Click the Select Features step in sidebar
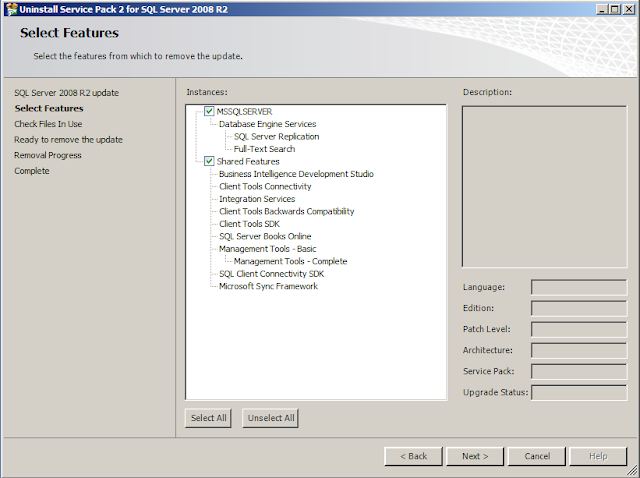Screen dimensions: 640x478 click(49, 108)
